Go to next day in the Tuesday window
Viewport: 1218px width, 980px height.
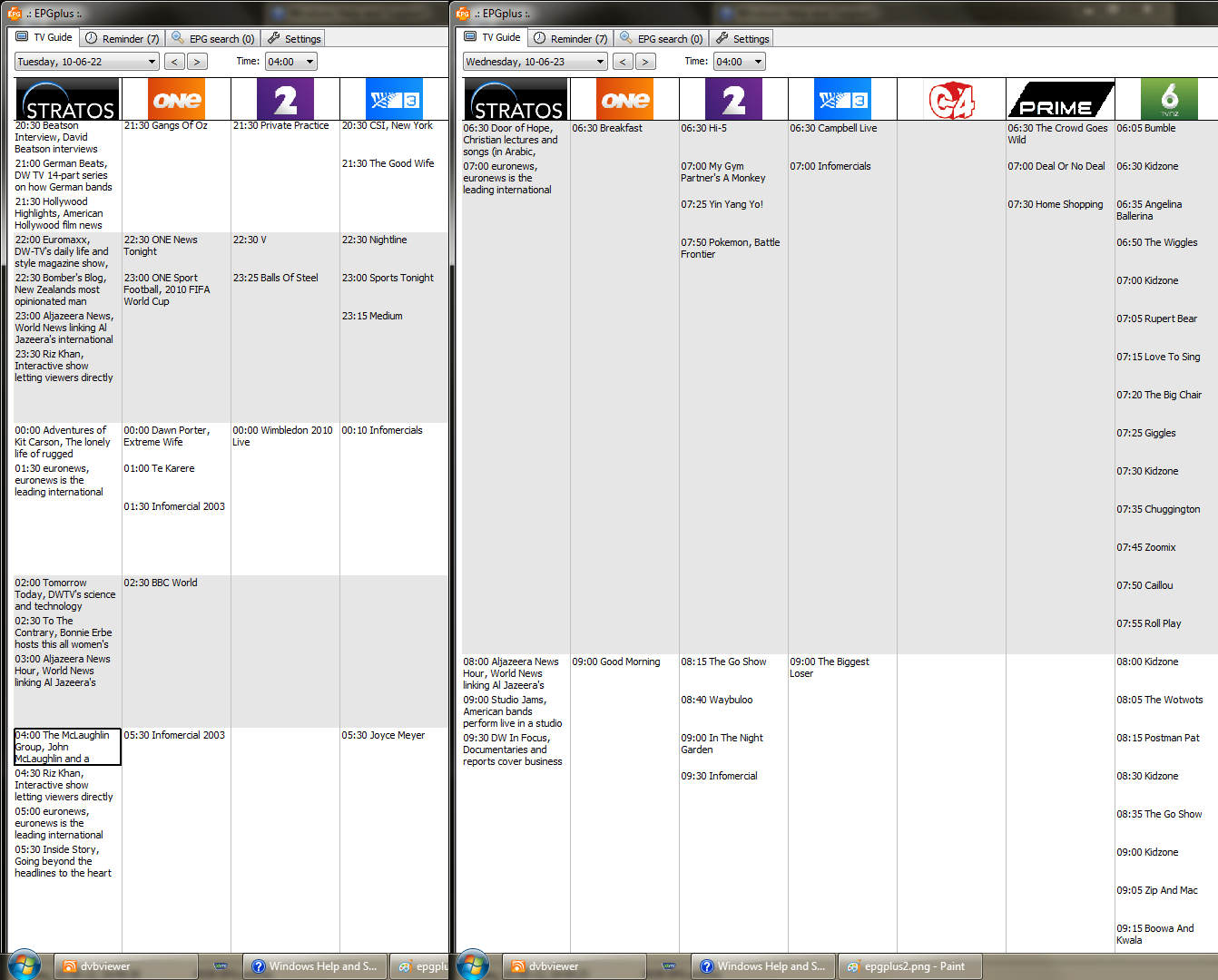[197, 62]
